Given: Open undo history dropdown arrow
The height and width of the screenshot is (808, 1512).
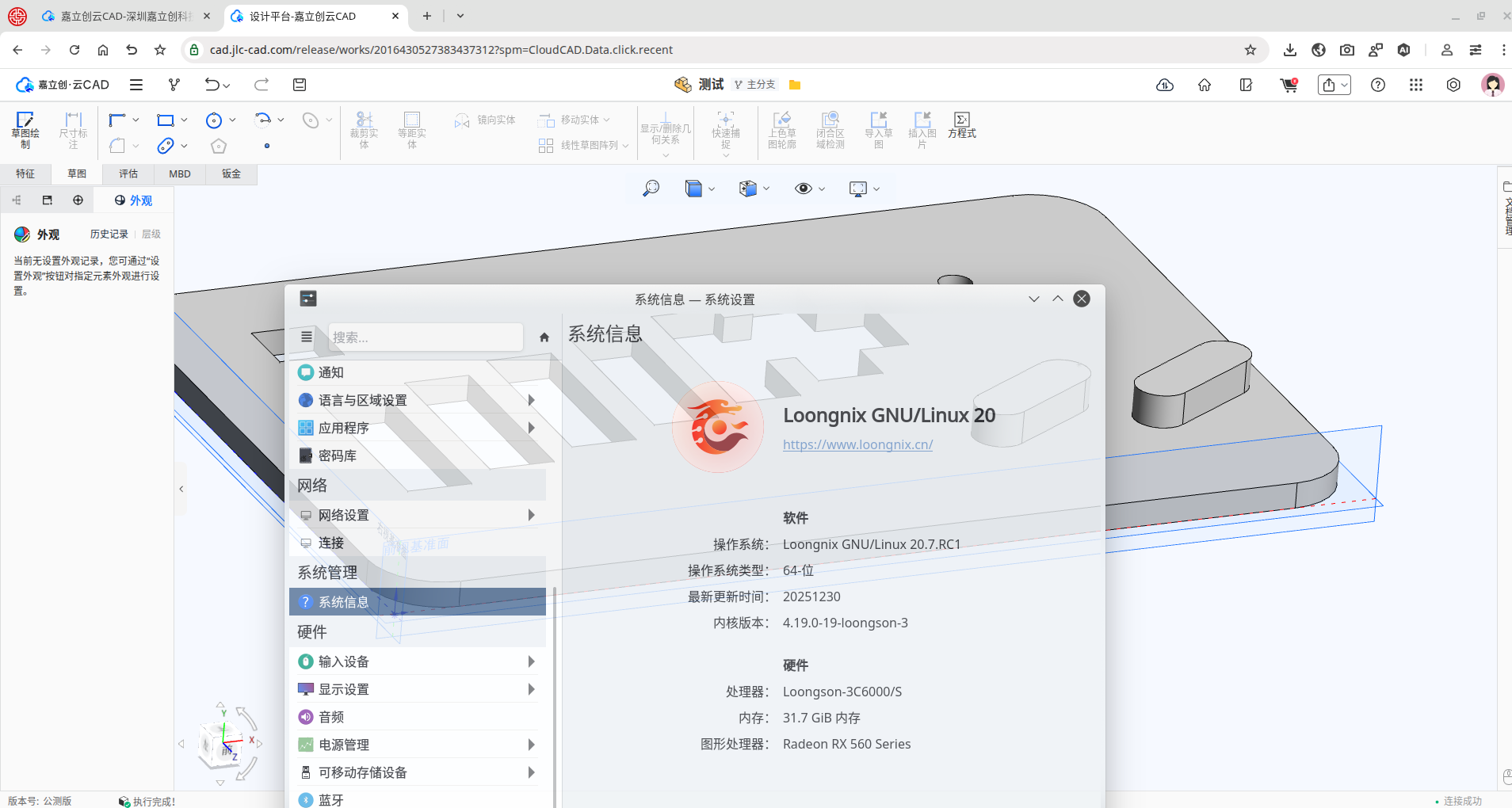Looking at the screenshot, I should [227, 86].
